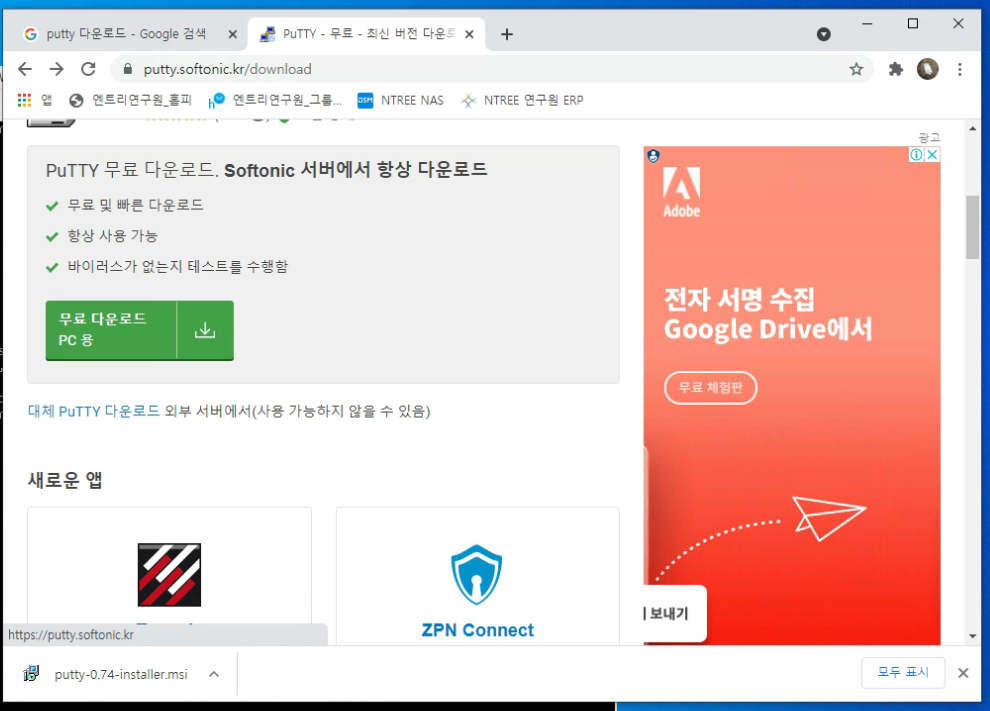Click the 항상 사용 가능 text
The height and width of the screenshot is (711, 990).
pos(112,236)
